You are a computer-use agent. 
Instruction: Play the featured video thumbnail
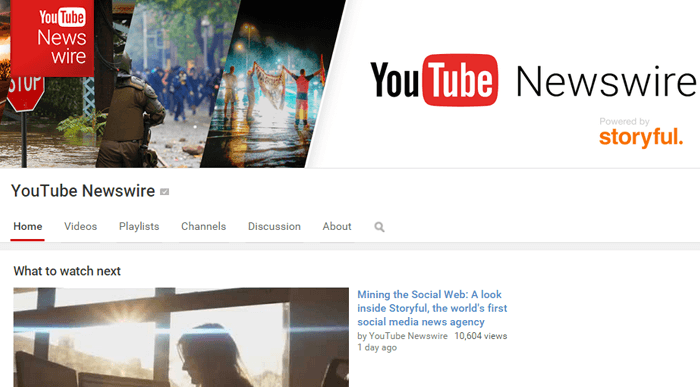pyautogui.click(x=181, y=337)
